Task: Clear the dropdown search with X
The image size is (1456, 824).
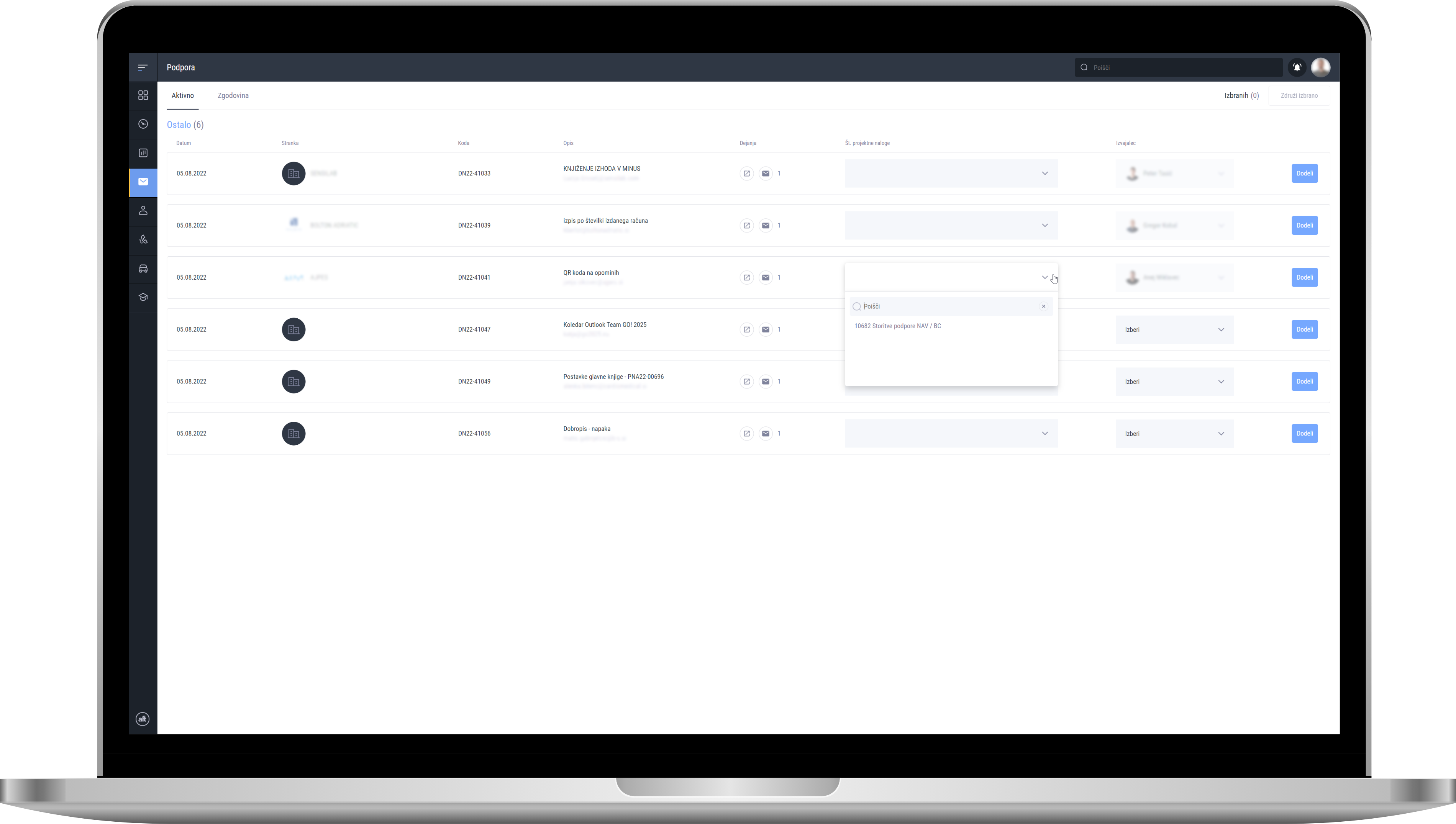Action: 1043,306
